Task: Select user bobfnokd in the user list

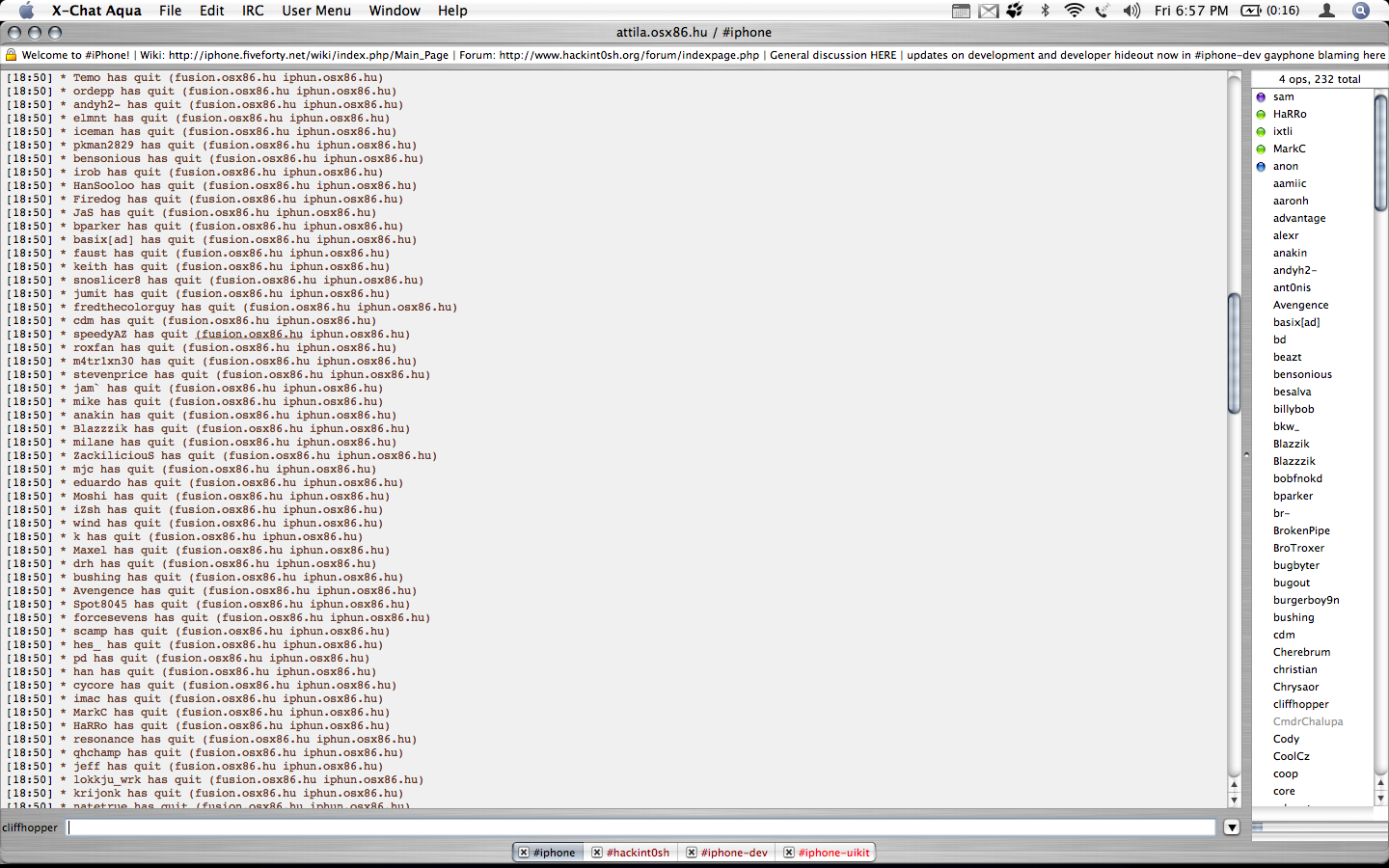Action: [x=1297, y=479]
